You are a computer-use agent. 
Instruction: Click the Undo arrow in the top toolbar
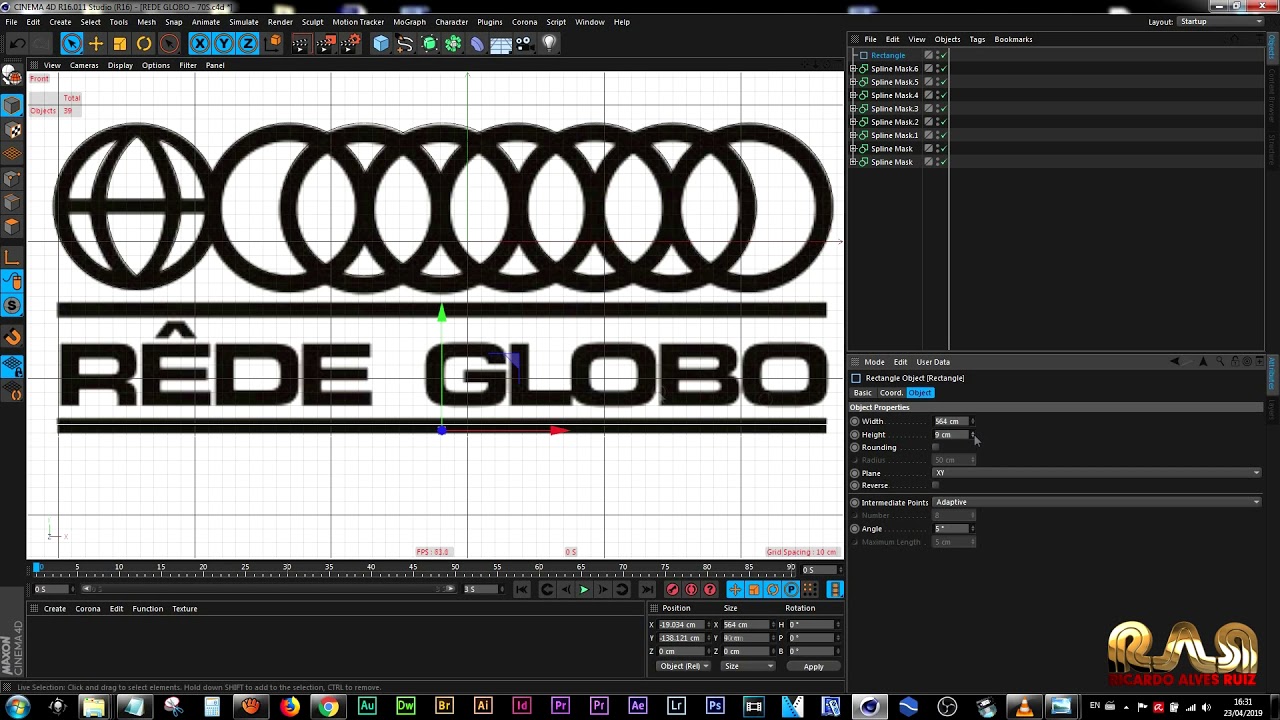click(17, 43)
